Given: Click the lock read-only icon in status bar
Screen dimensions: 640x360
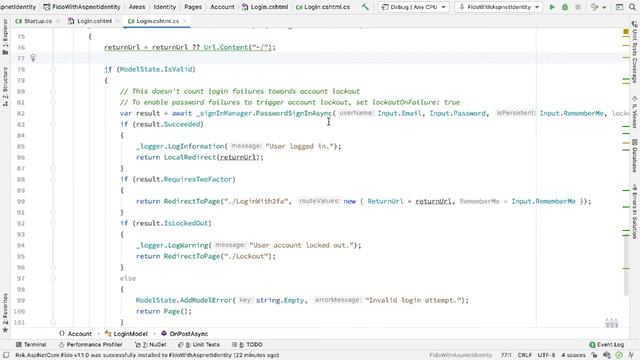Looking at the screenshot, I should (594, 355).
